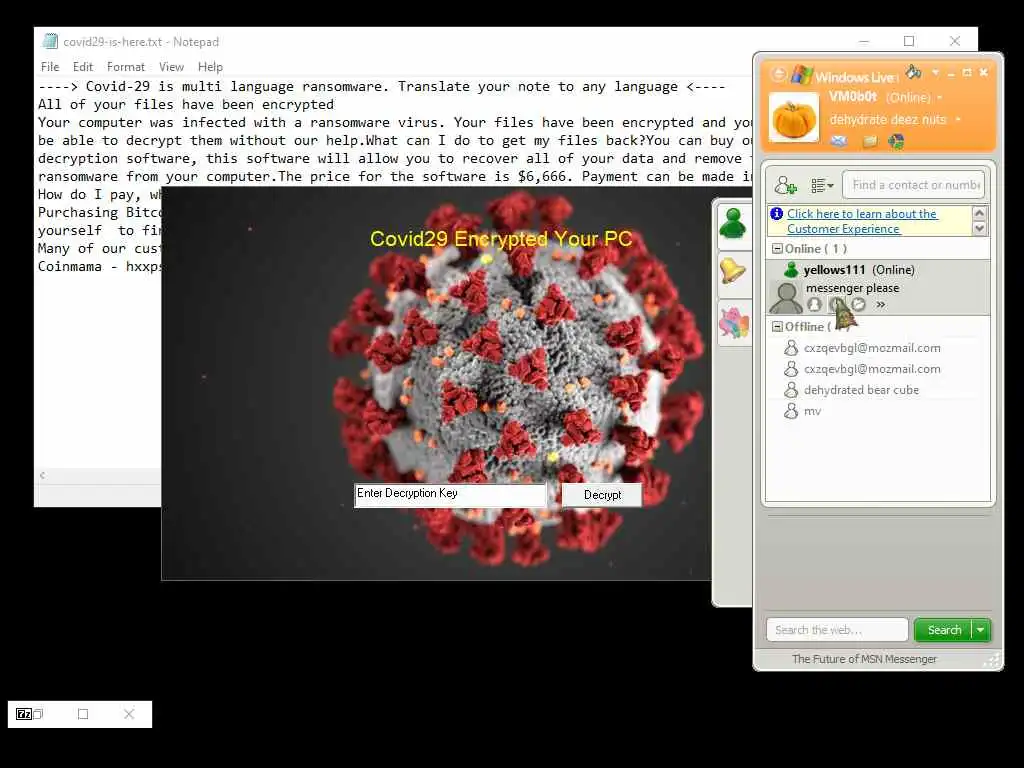This screenshot has height=768, width=1024.
Task: Open Notepad Edit menu
Action: click(x=82, y=67)
